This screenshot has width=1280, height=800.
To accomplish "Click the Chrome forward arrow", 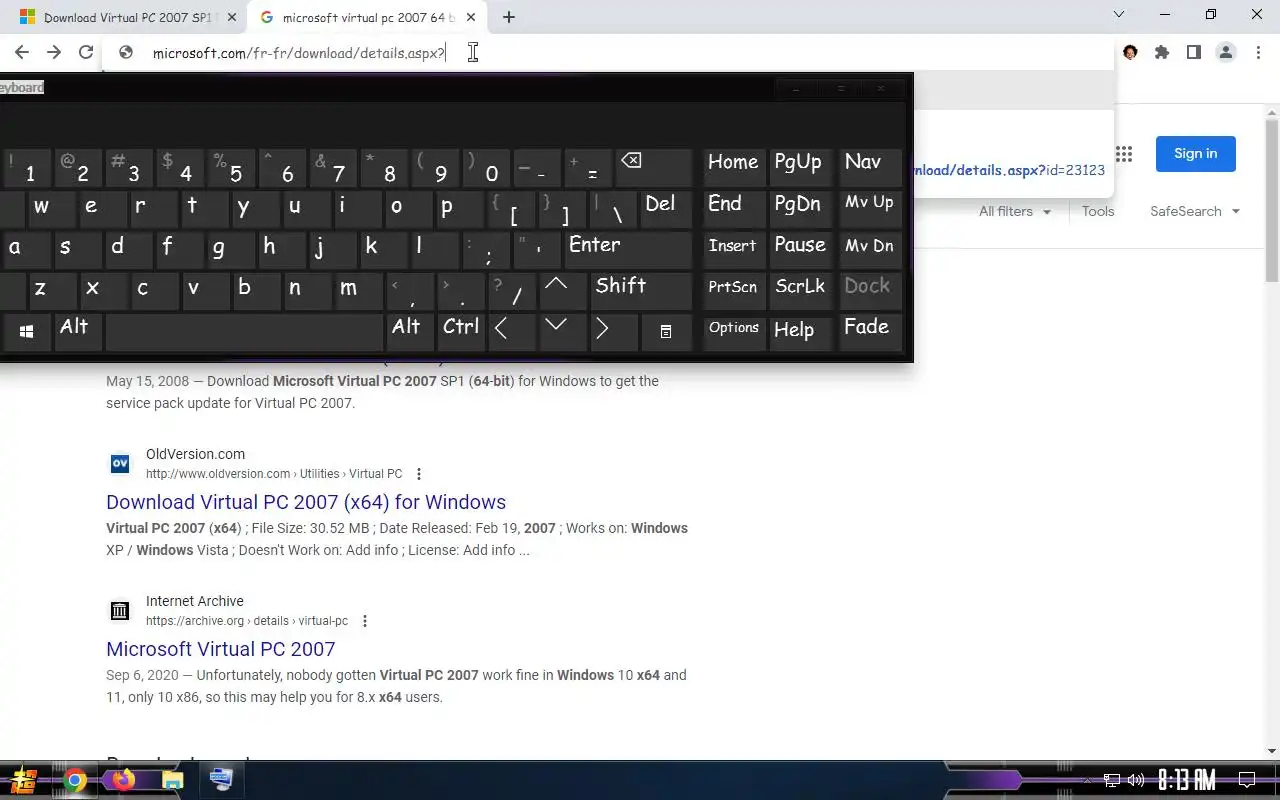I will (x=54, y=53).
